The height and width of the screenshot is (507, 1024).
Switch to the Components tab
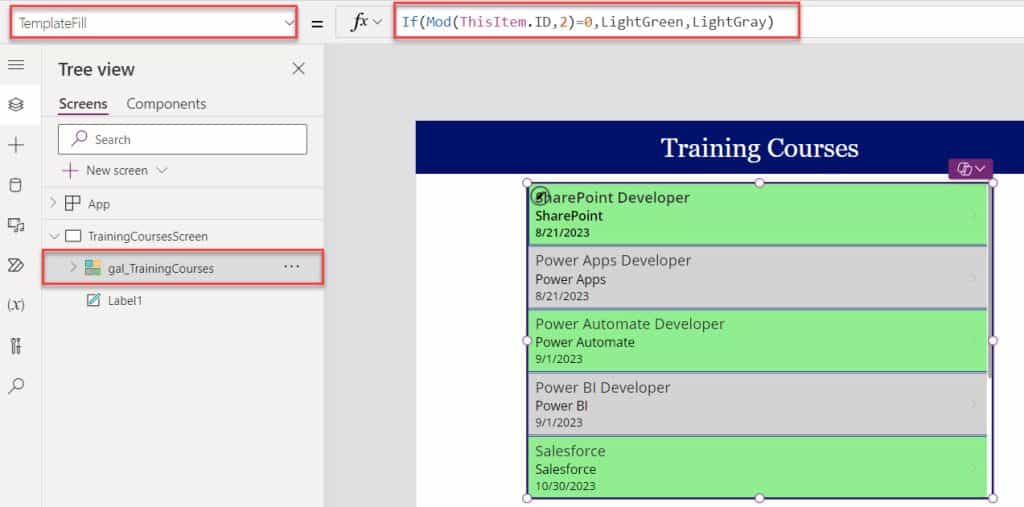point(166,104)
